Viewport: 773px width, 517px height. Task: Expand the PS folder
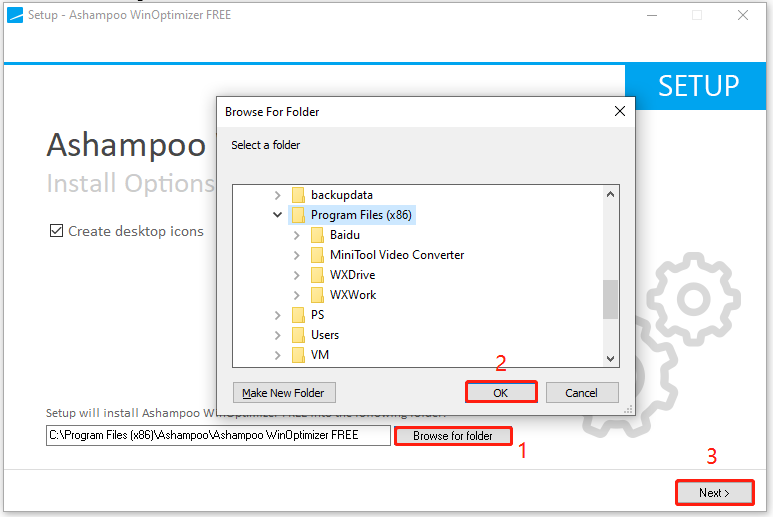[278, 315]
